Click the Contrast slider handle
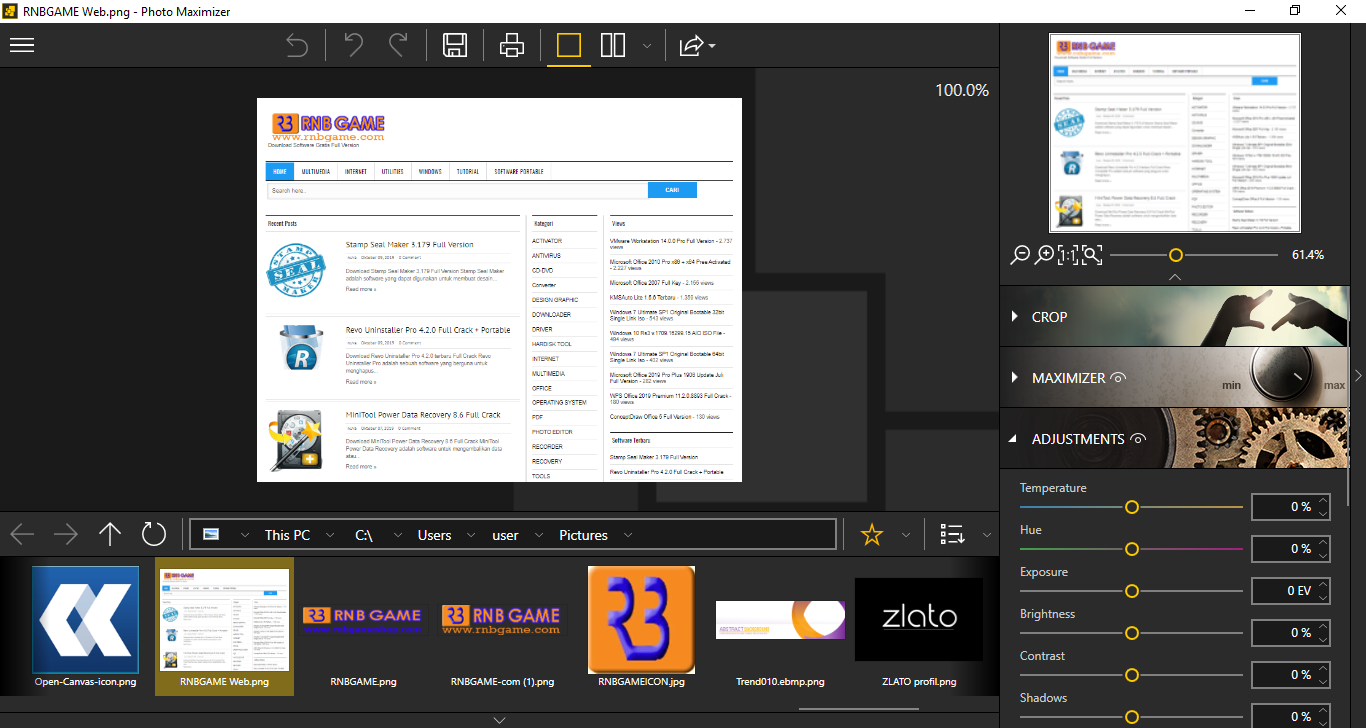This screenshot has height=728, width=1366. tap(1132, 675)
